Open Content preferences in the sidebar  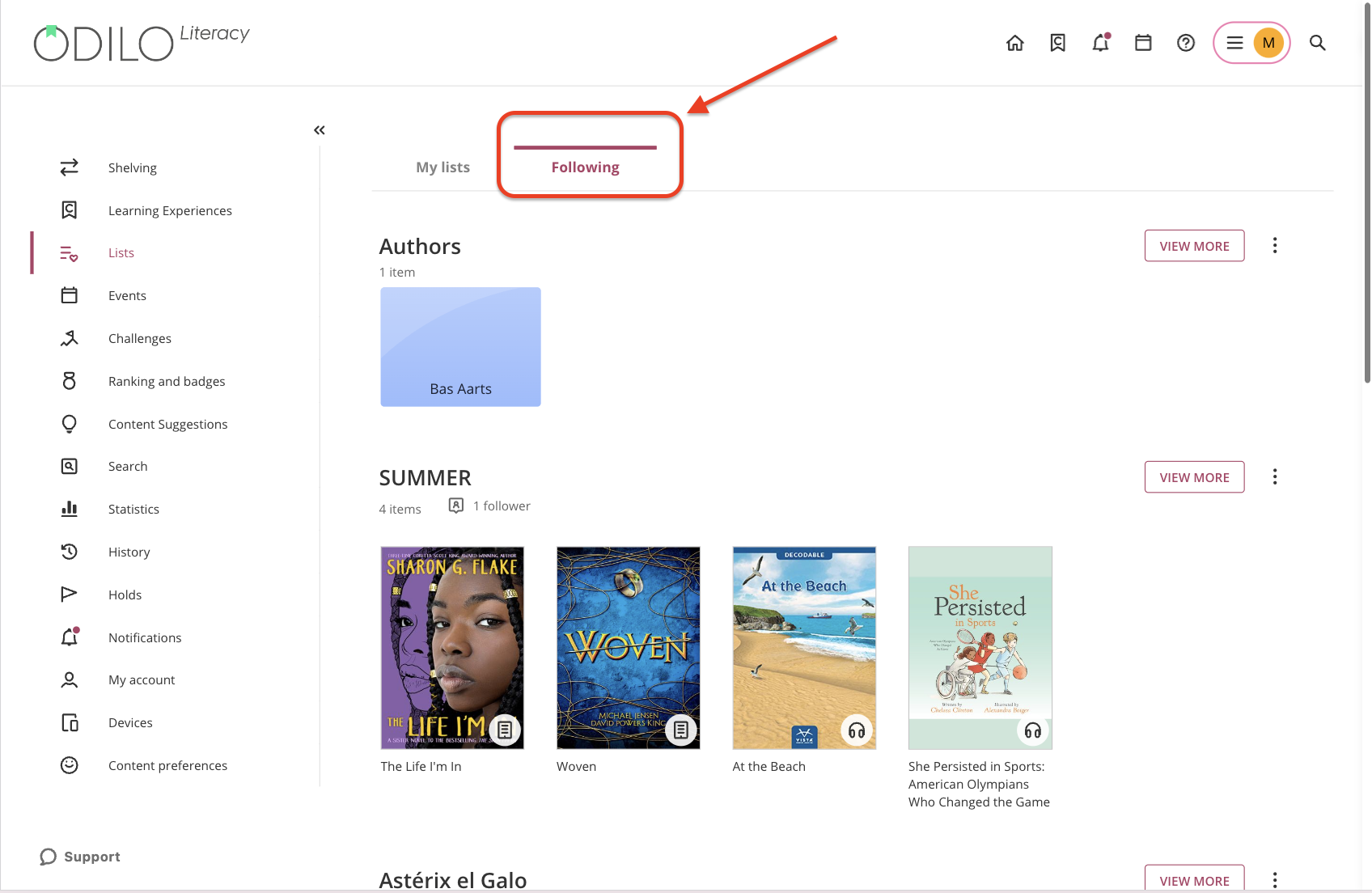pyautogui.click(x=167, y=765)
